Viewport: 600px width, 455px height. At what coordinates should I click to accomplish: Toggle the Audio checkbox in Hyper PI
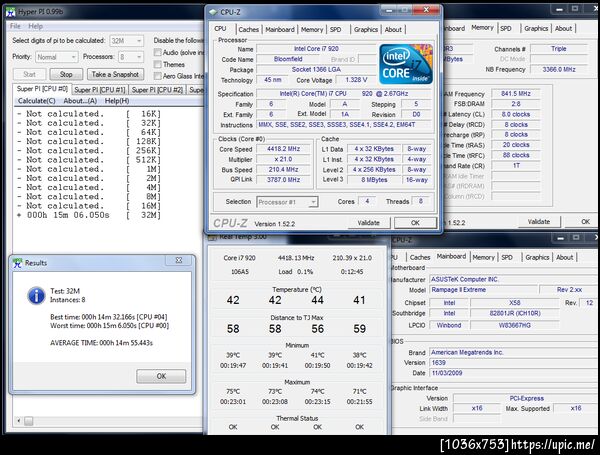tap(157, 52)
